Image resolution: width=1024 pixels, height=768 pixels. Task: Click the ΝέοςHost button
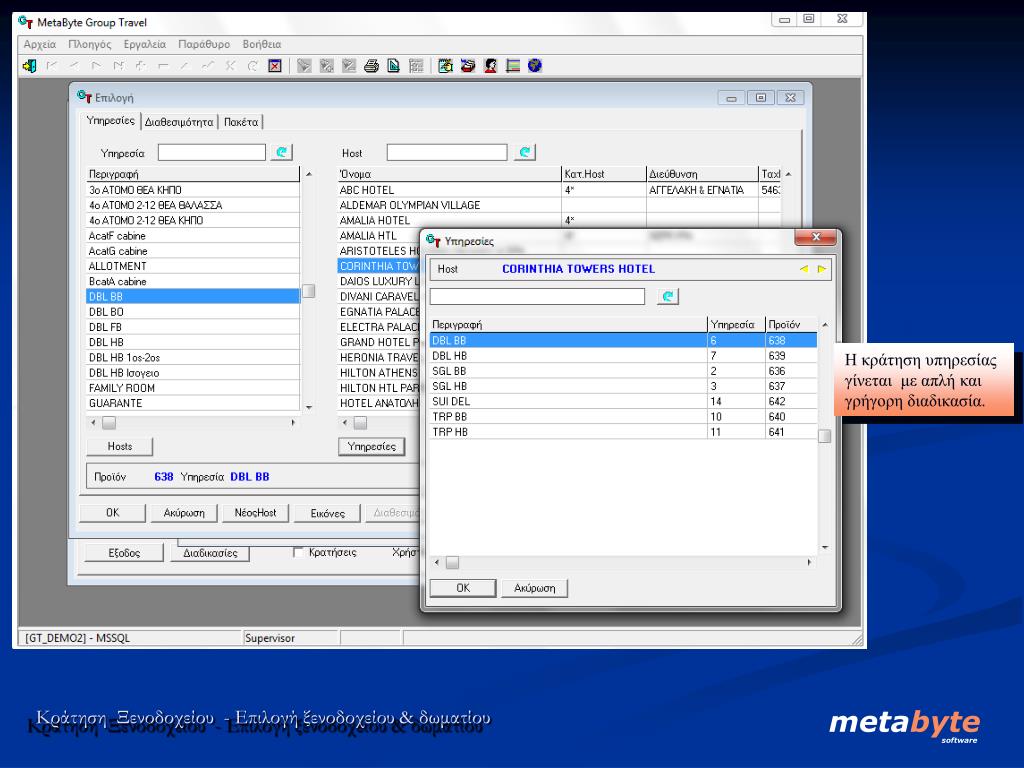click(255, 513)
